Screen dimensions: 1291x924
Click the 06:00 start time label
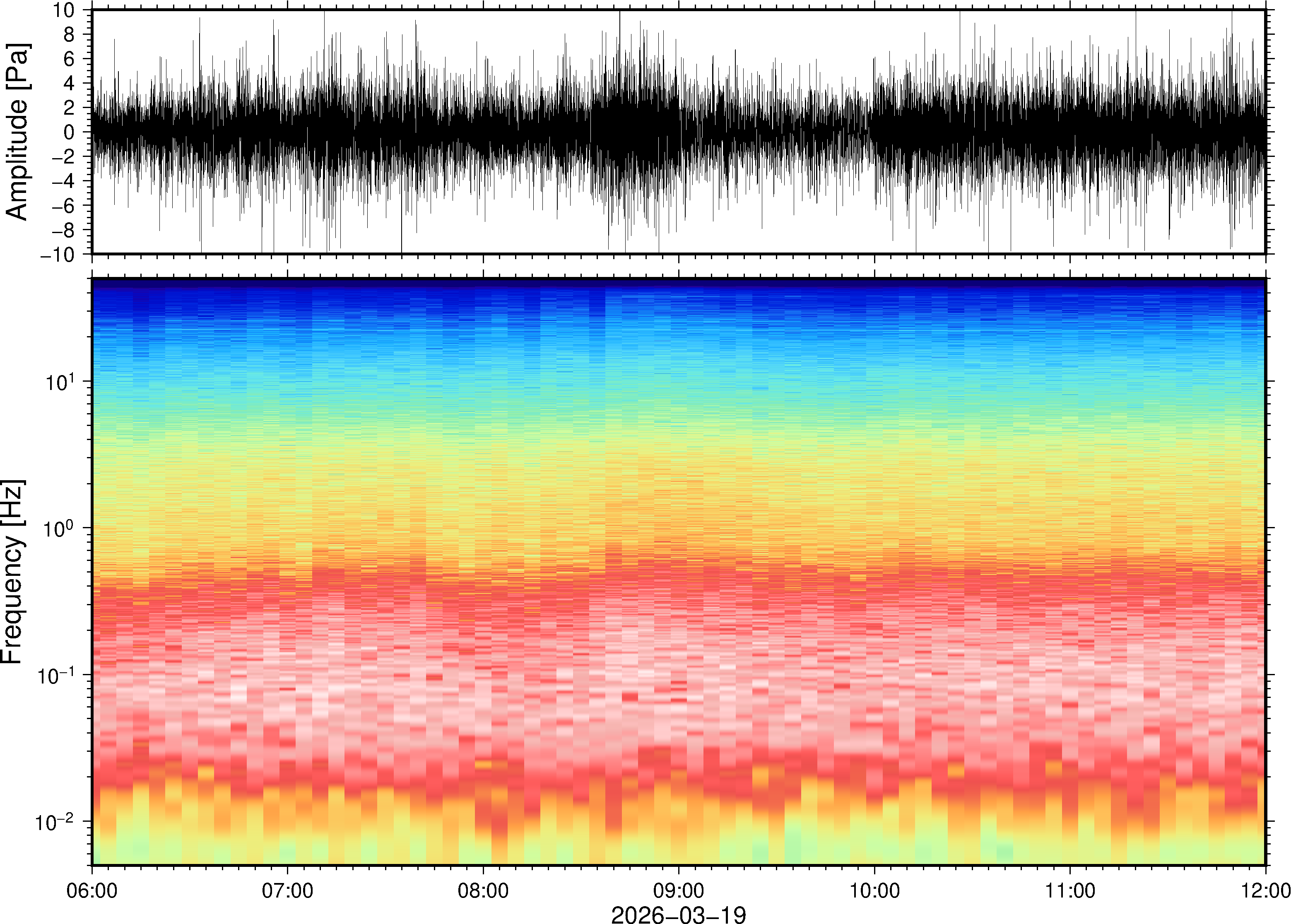(x=92, y=890)
